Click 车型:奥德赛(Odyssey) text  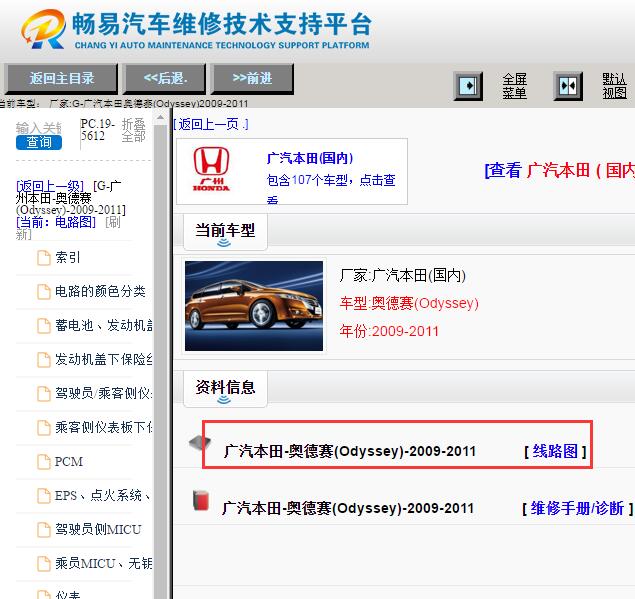(409, 303)
